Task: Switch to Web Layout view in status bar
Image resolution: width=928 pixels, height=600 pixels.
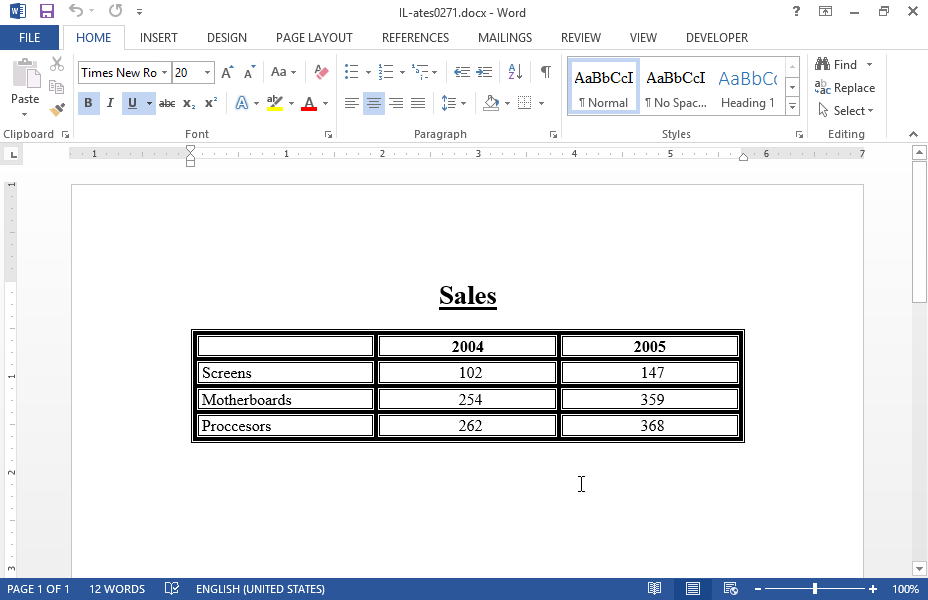Action: 730,589
